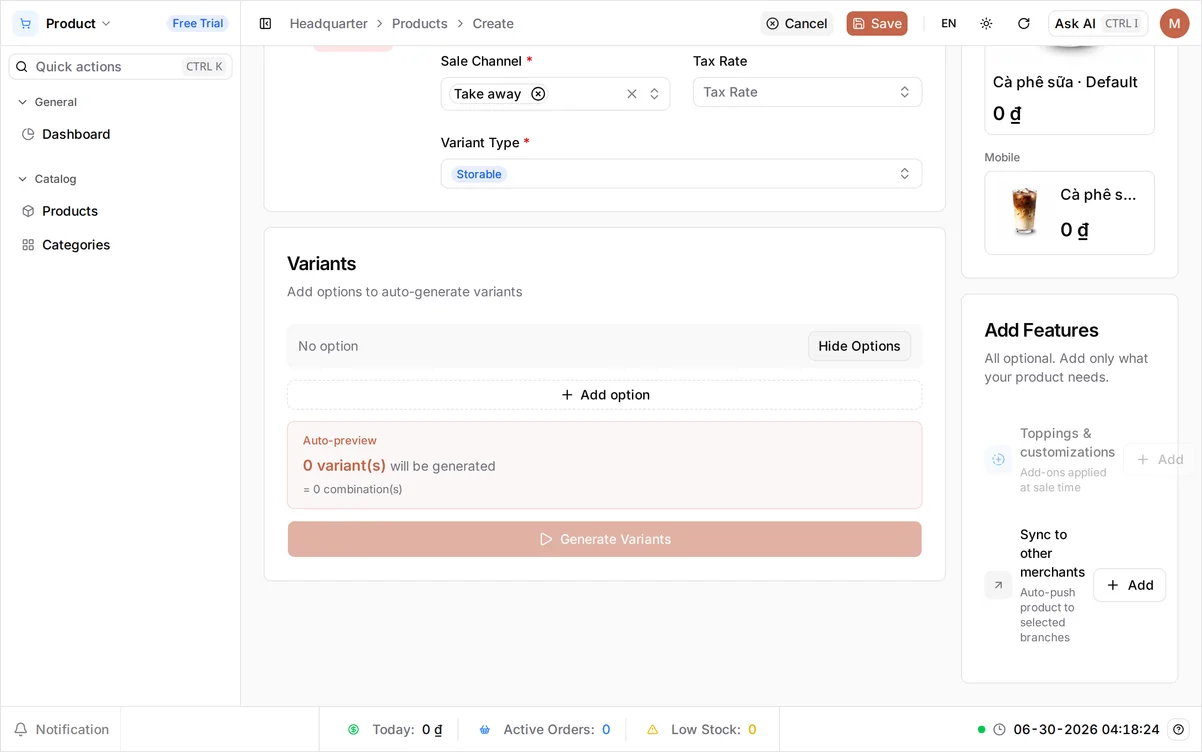Screen dimensions: 1202x752
Task: Click the Quick actions magnifier icon
Action: (22, 67)
